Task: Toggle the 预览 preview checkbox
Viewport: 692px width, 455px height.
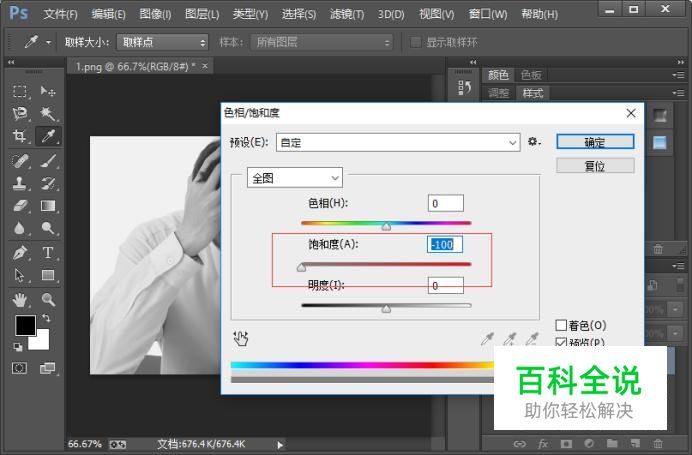Action: [561, 342]
